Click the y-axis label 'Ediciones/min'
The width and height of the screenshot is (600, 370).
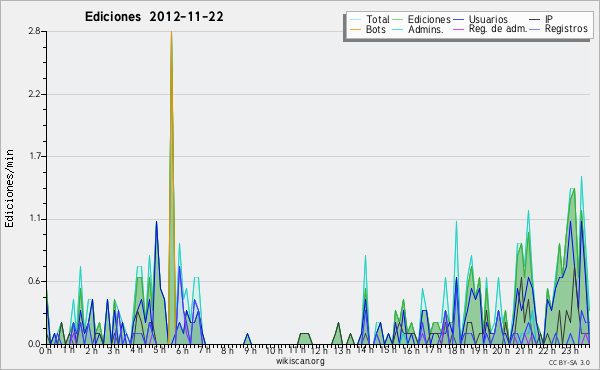point(9,188)
